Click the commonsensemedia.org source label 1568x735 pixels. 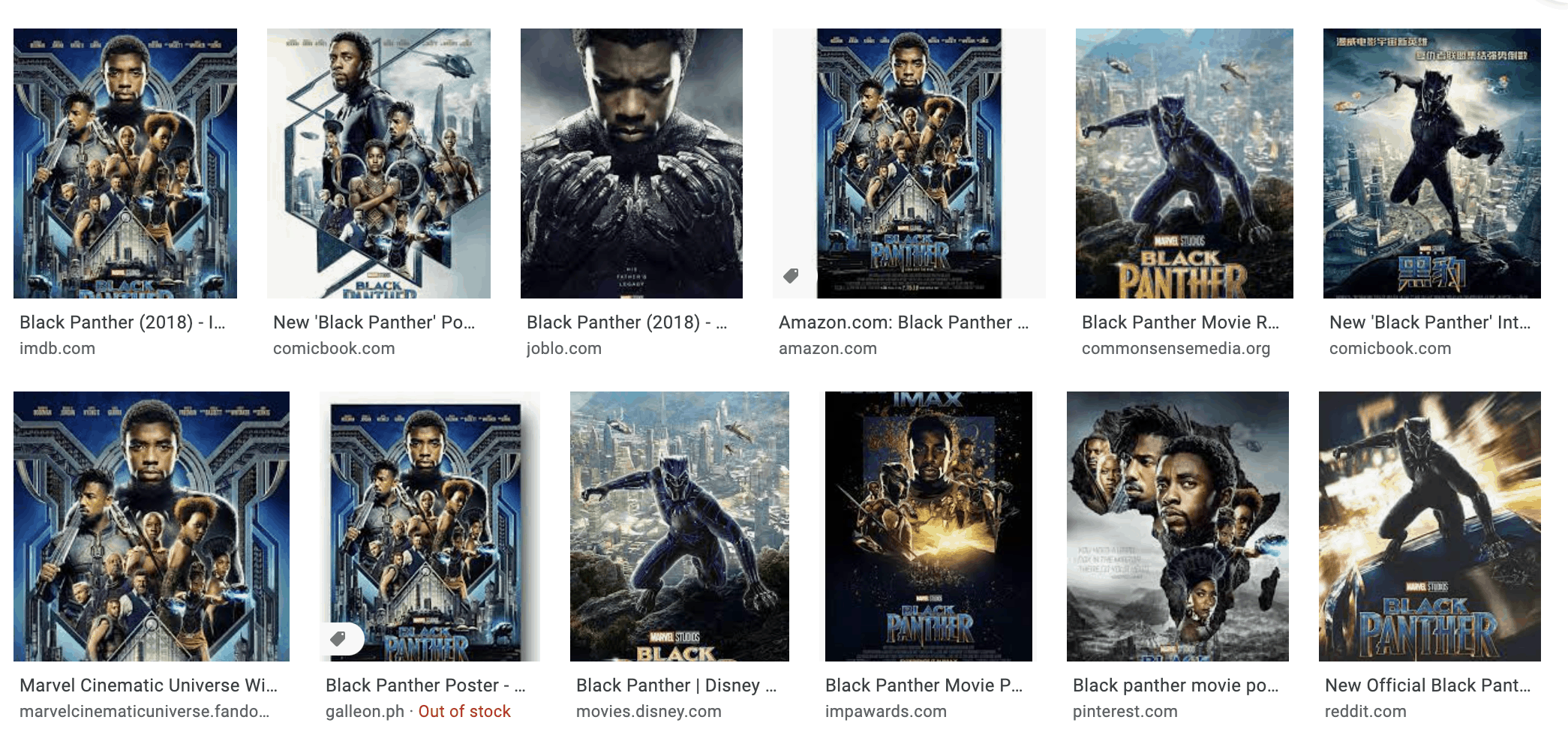[x=1176, y=349]
